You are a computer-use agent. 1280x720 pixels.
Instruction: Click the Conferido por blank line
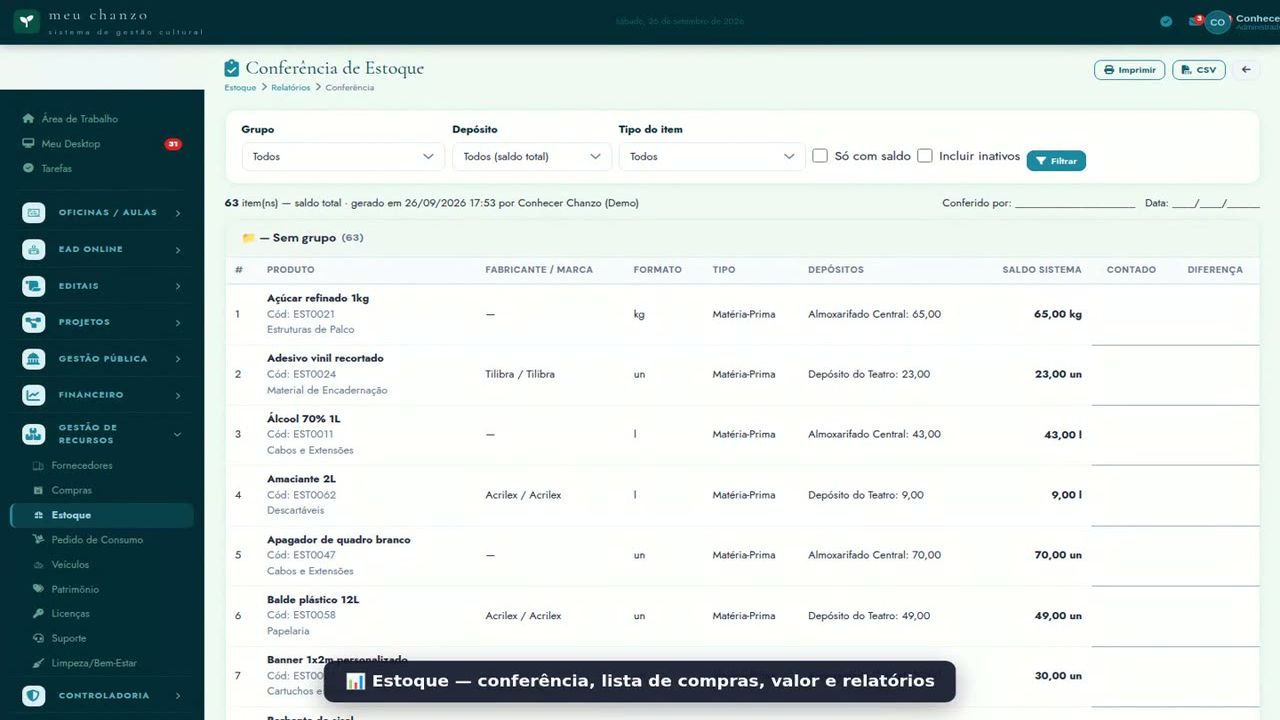tap(1075, 203)
